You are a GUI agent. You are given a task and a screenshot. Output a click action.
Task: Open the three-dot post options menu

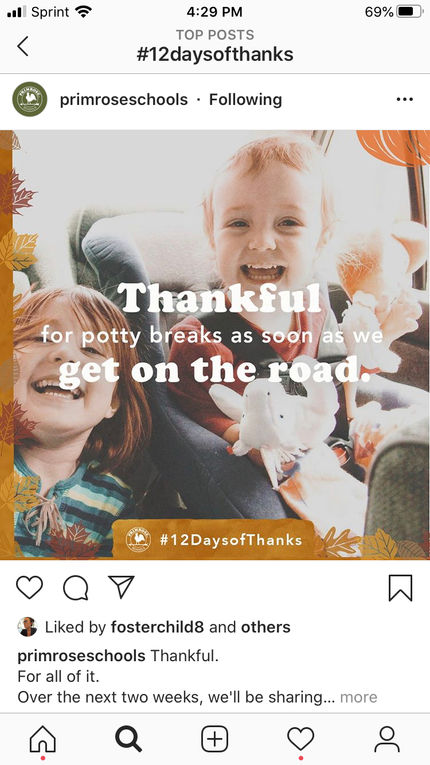coord(405,100)
